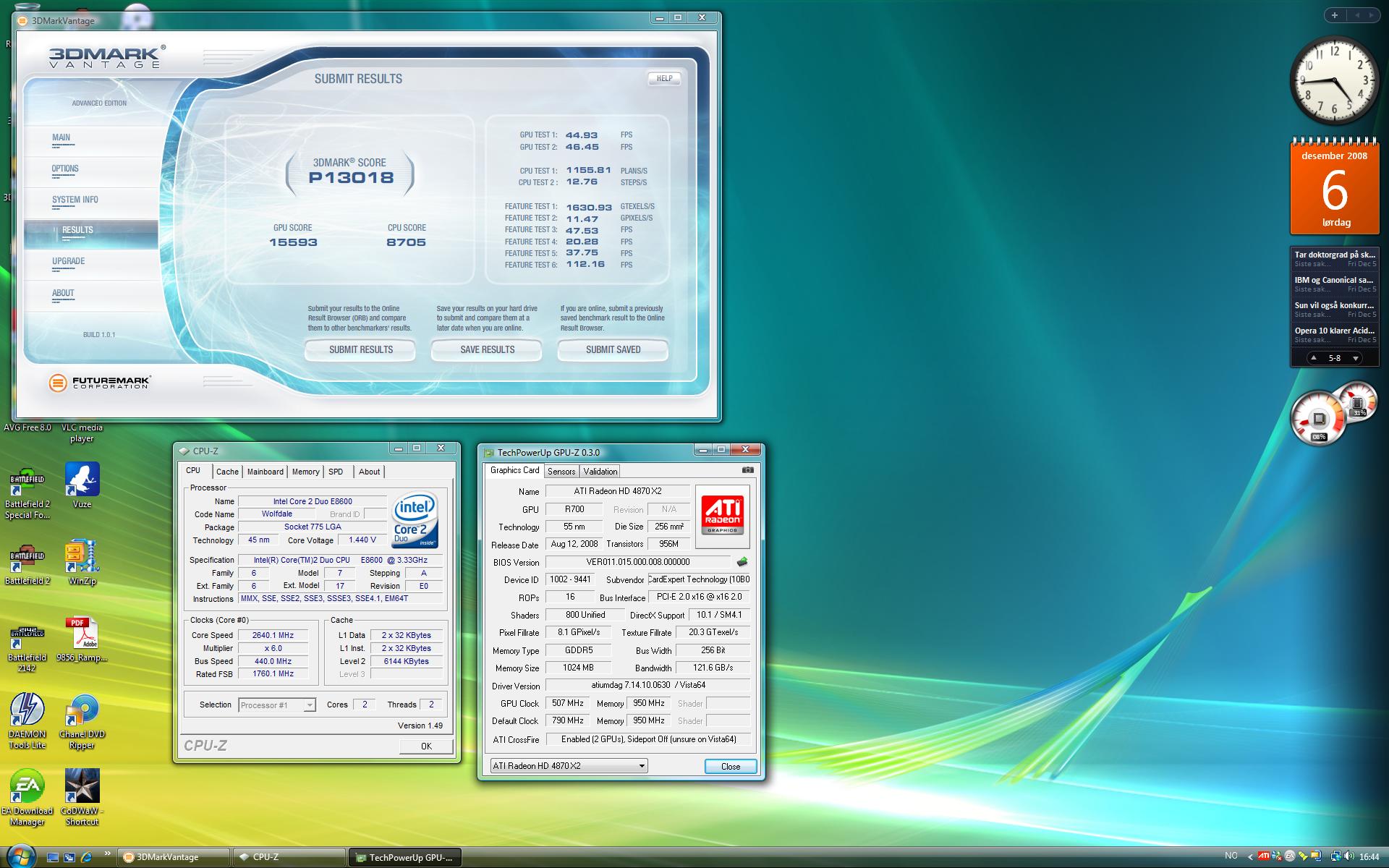1389x868 pixels.
Task: Click the GPU-Z BIOS Version field
Action: point(638,562)
